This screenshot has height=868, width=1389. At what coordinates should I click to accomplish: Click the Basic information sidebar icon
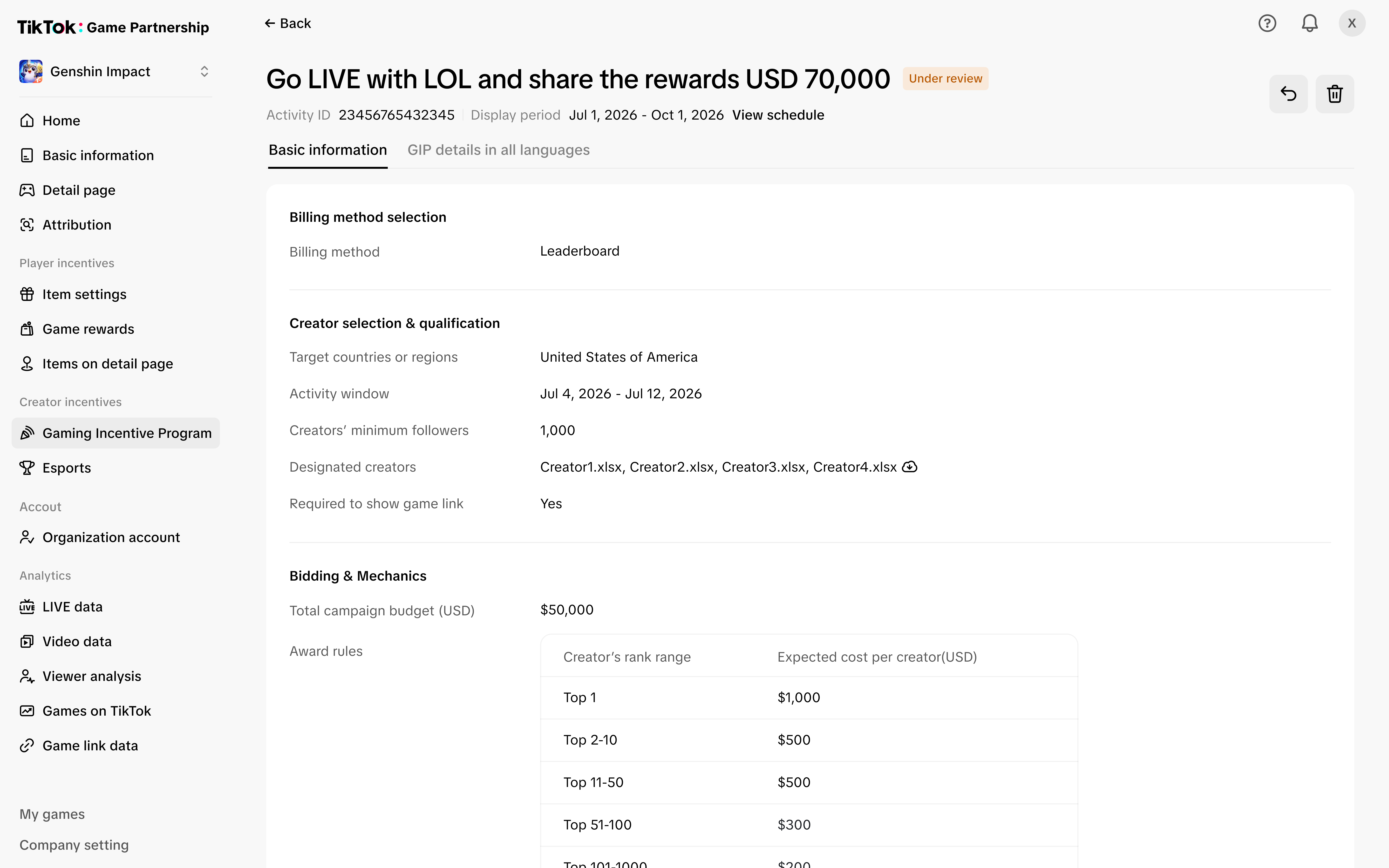pyautogui.click(x=27, y=156)
